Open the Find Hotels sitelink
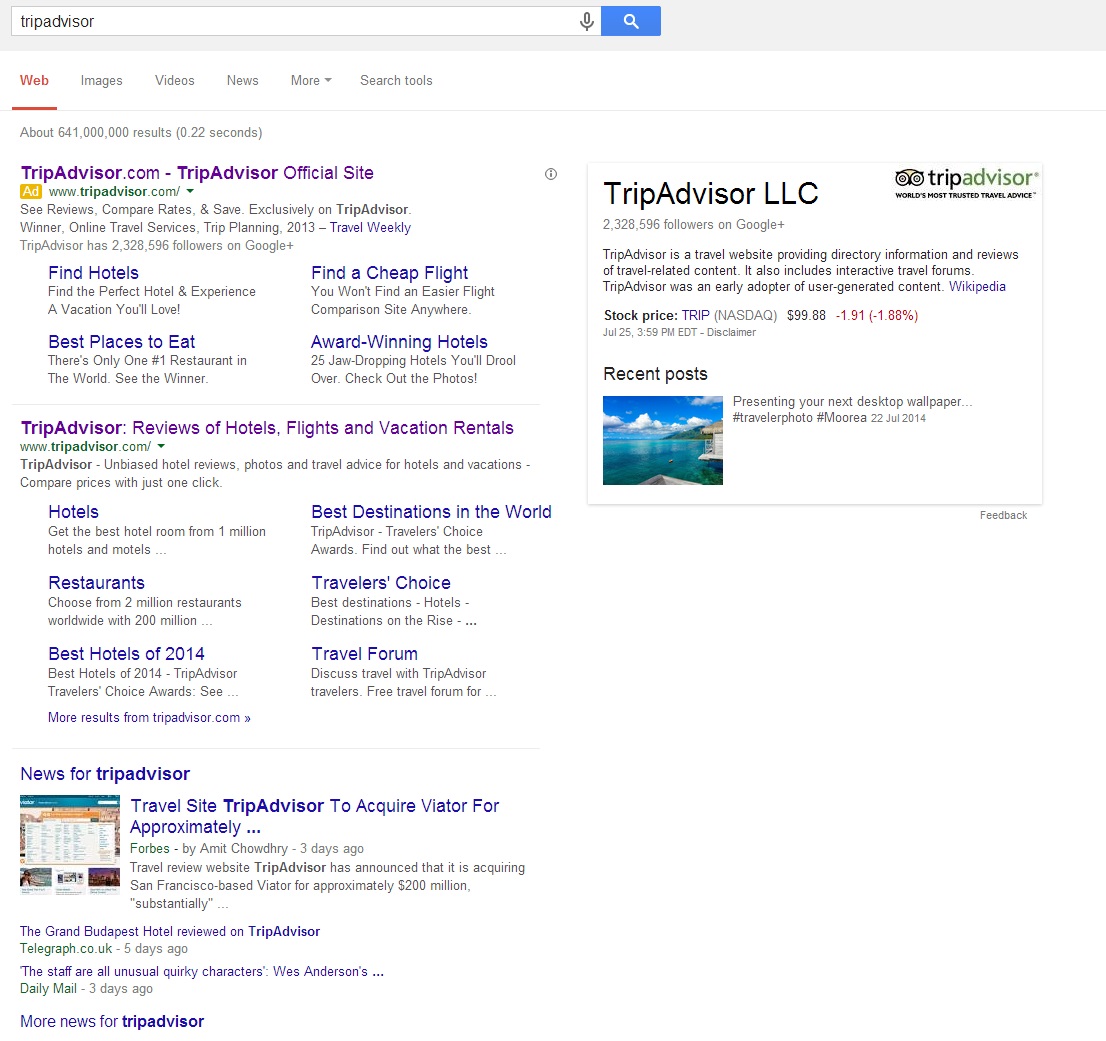Screen dimensions: 1106x1041 pyautogui.click(x=93, y=273)
